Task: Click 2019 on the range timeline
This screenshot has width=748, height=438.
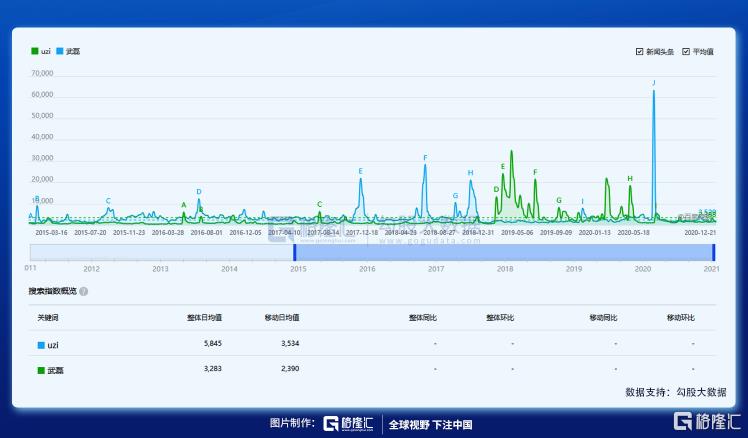Action: coord(574,269)
